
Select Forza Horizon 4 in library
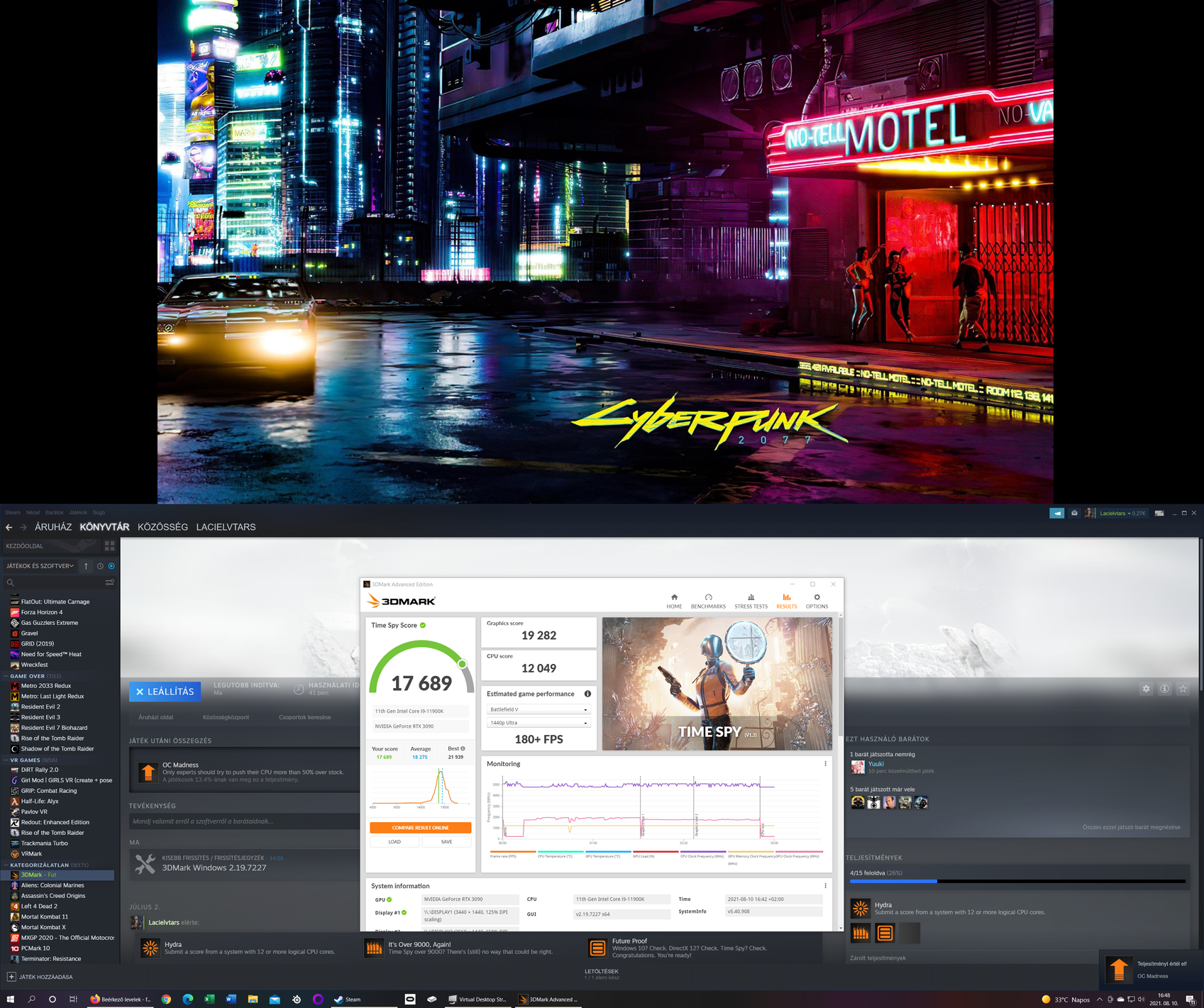42,612
